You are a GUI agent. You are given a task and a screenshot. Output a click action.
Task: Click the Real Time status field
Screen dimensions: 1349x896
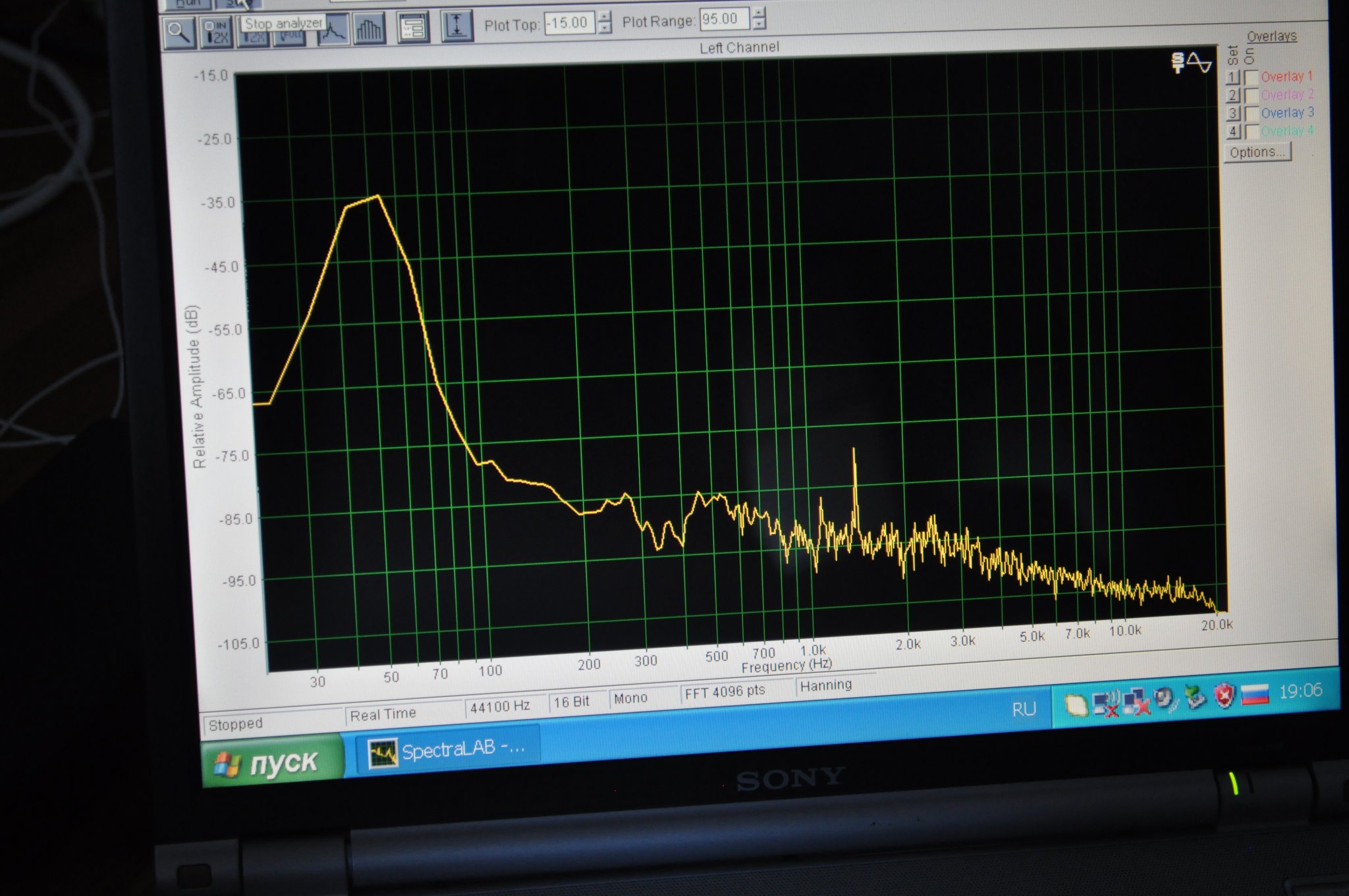pyautogui.click(x=404, y=714)
